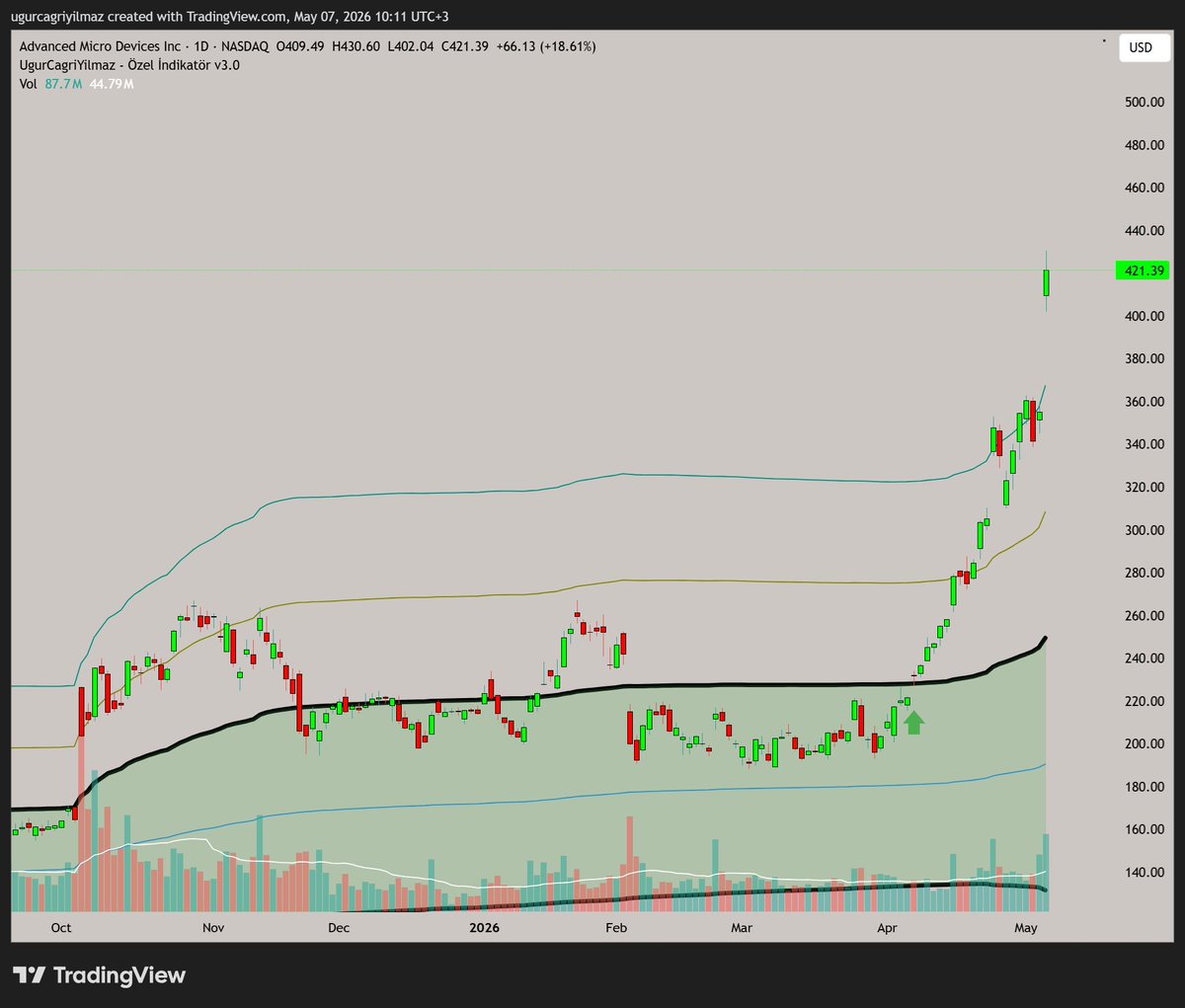Screen dimensions: 1185x1008
Task: Click the 360.00 price axis label
Action: 1145,402
